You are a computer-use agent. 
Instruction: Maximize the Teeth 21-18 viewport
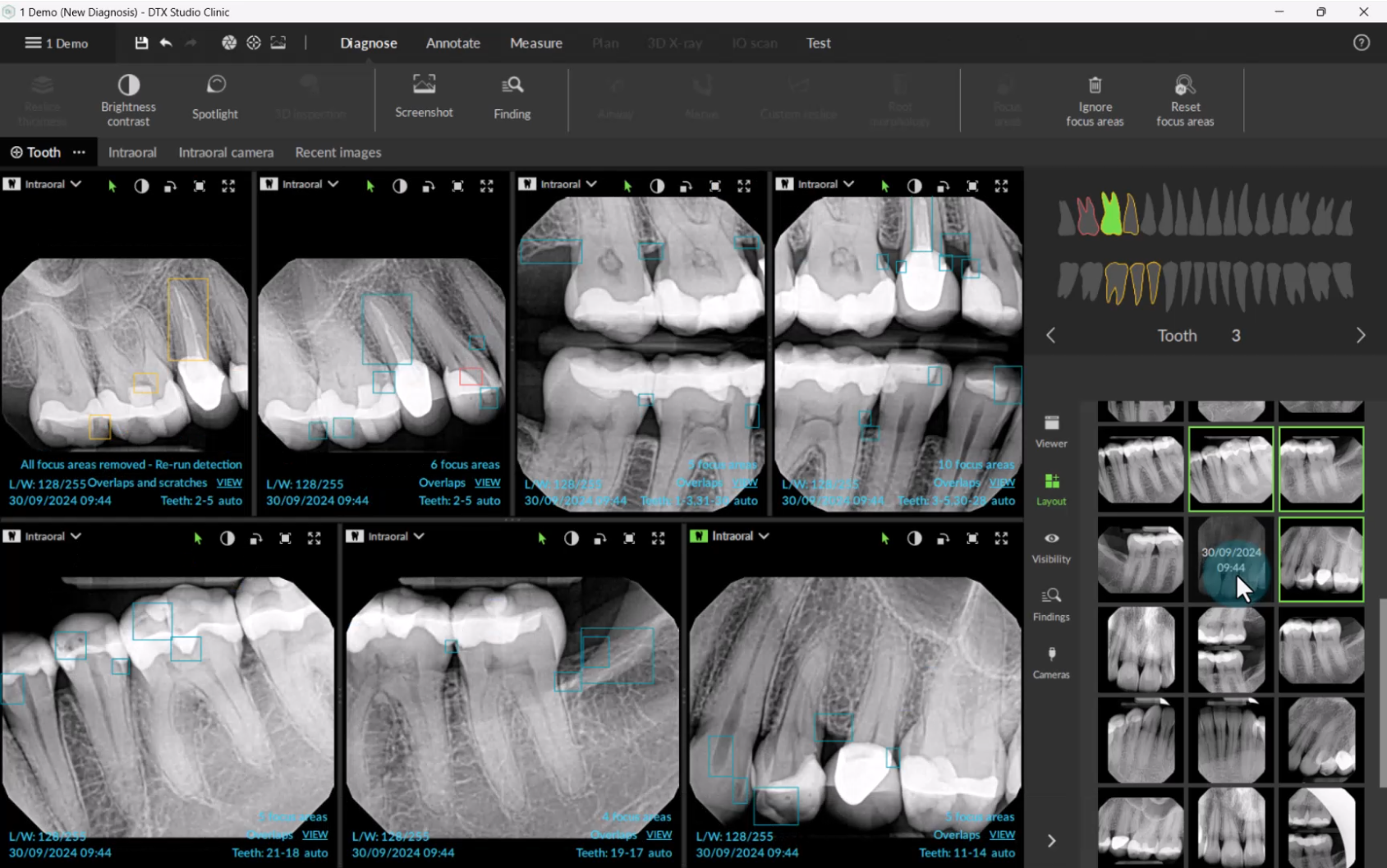[314, 539]
